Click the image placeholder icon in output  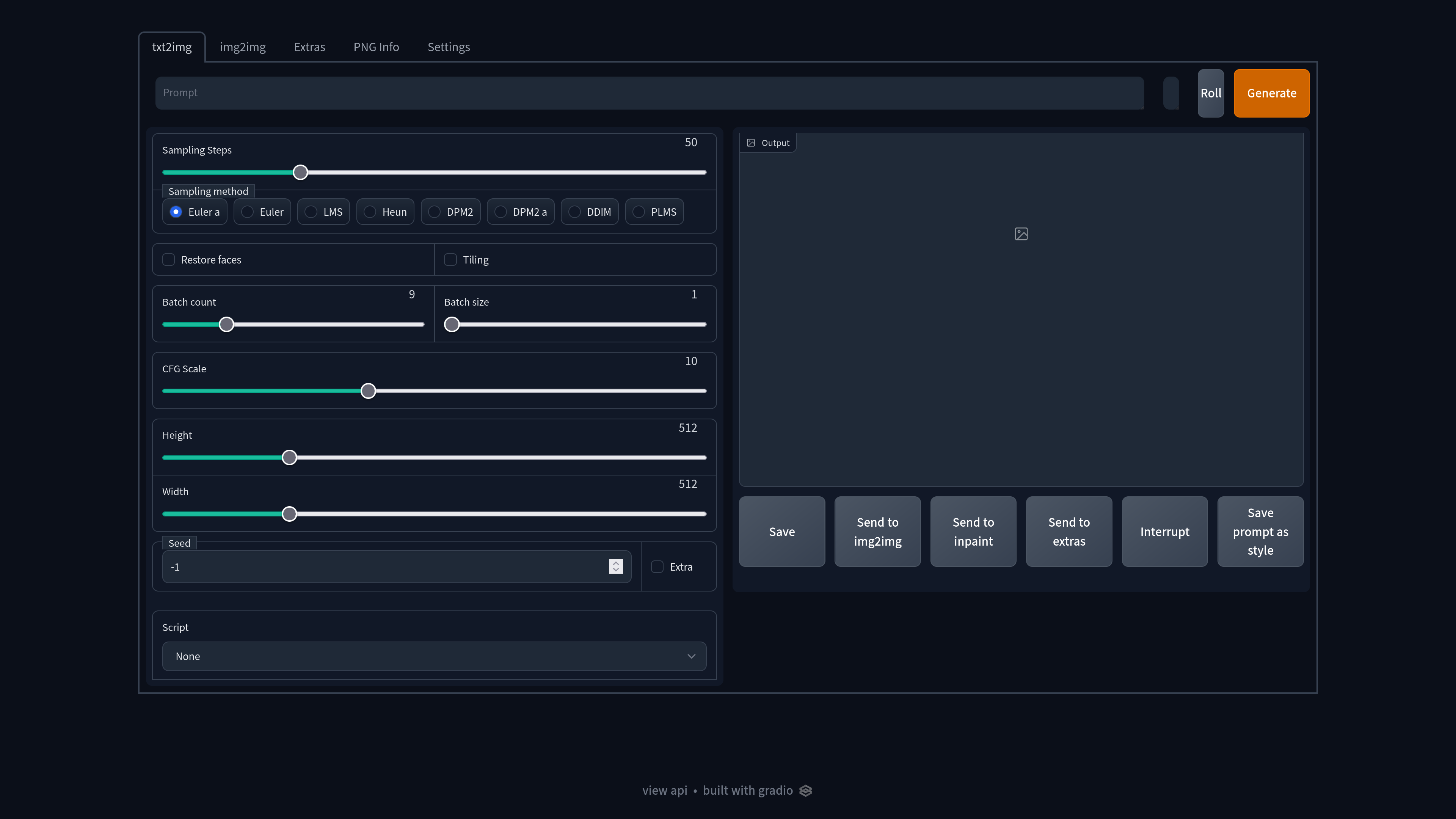coord(1021,234)
